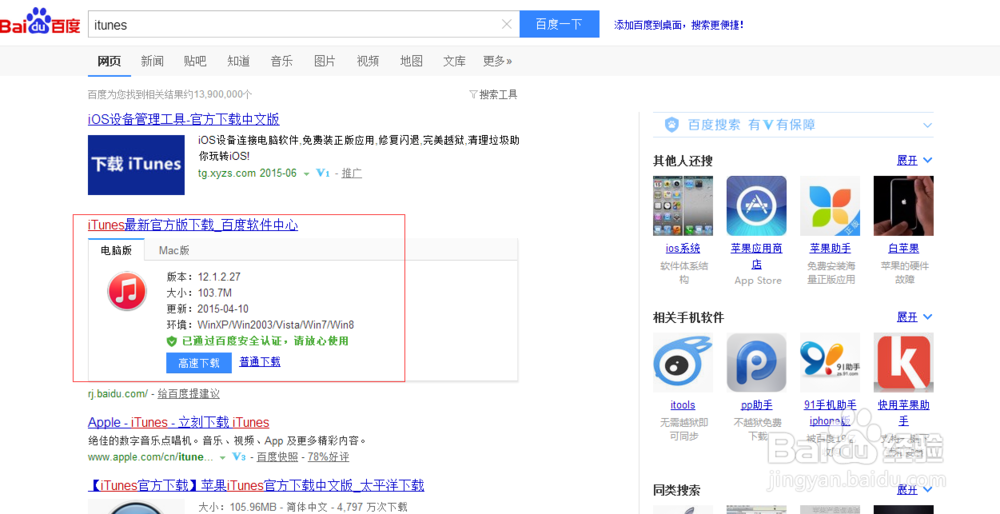Expand the 同类搜索 section

(915, 490)
